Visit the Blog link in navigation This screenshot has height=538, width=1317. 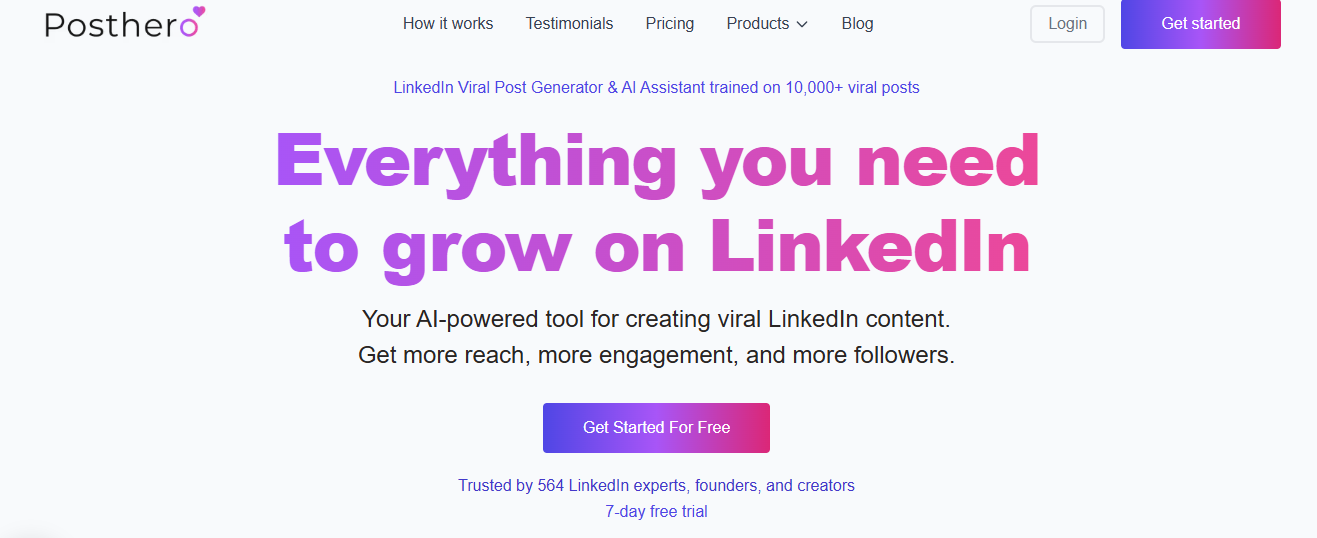tap(857, 23)
